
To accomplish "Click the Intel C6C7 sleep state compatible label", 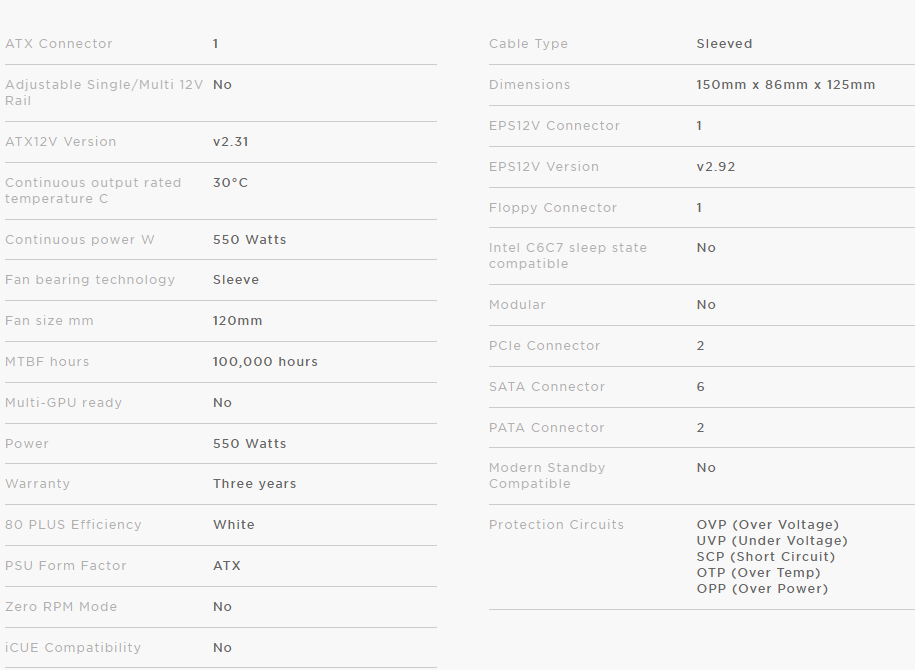I will [x=568, y=256].
